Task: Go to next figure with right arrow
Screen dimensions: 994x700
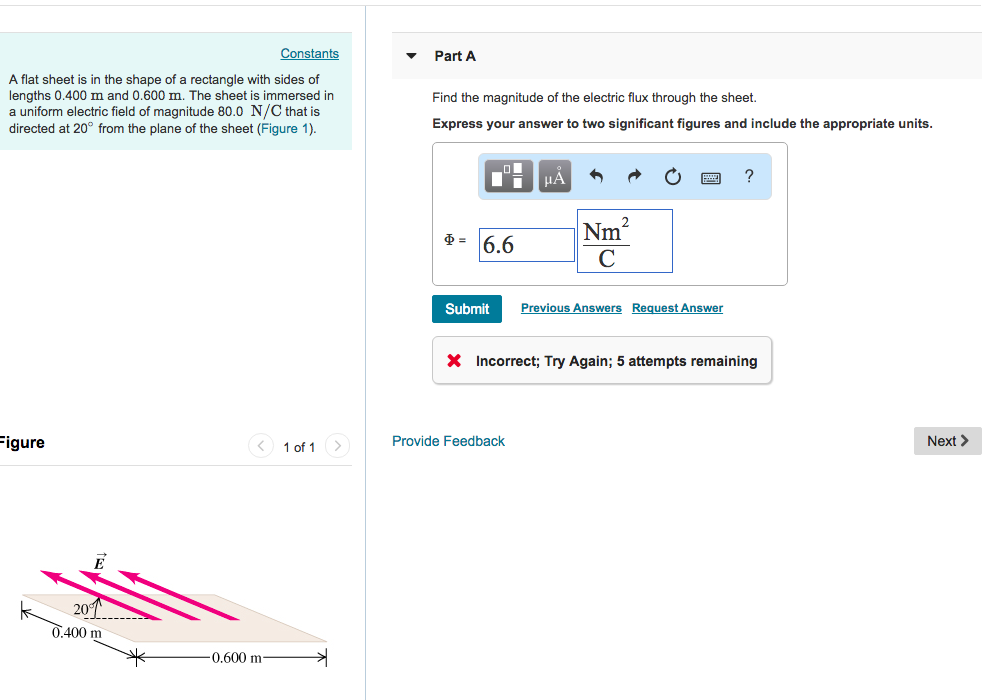Action: click(337, 447)
